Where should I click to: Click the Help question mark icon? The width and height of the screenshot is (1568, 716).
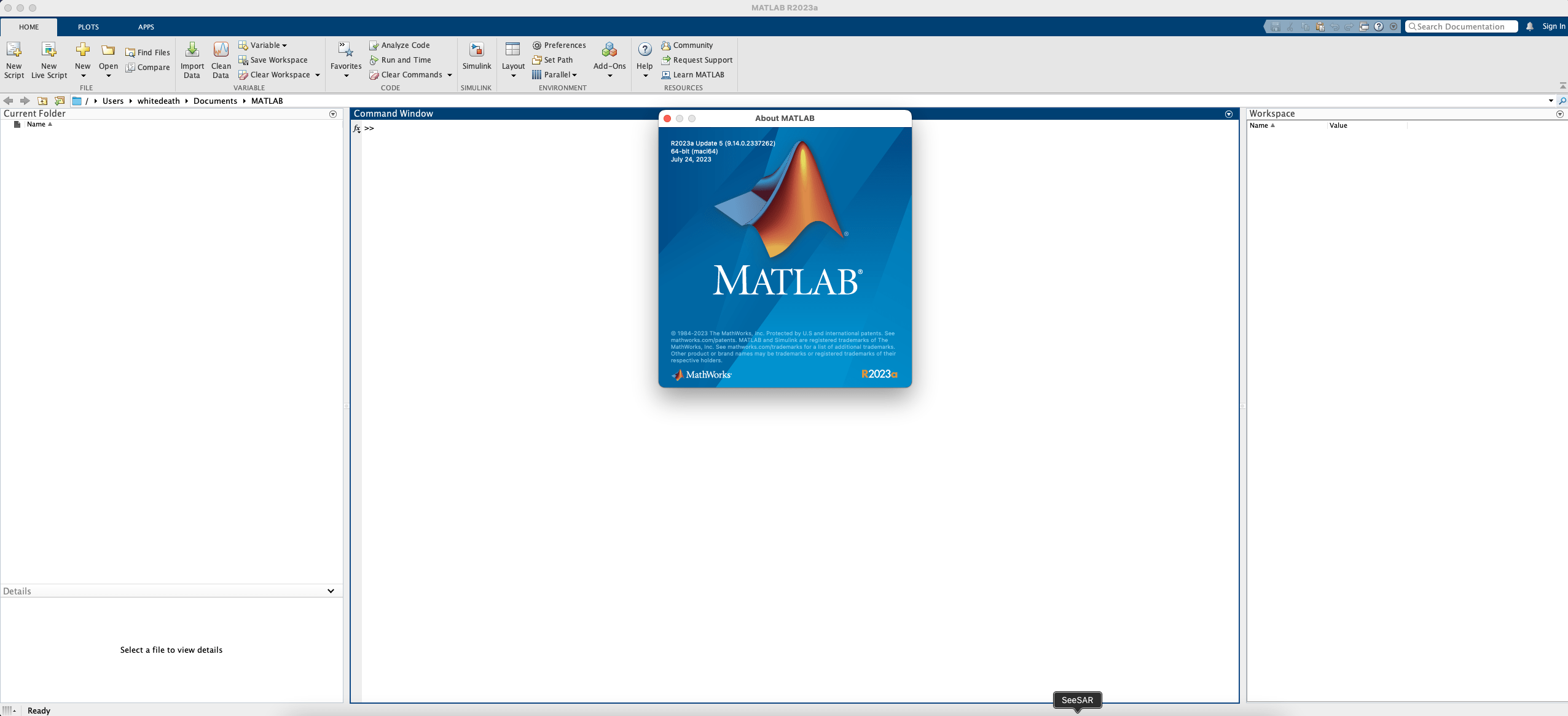[x=645, y=50]
